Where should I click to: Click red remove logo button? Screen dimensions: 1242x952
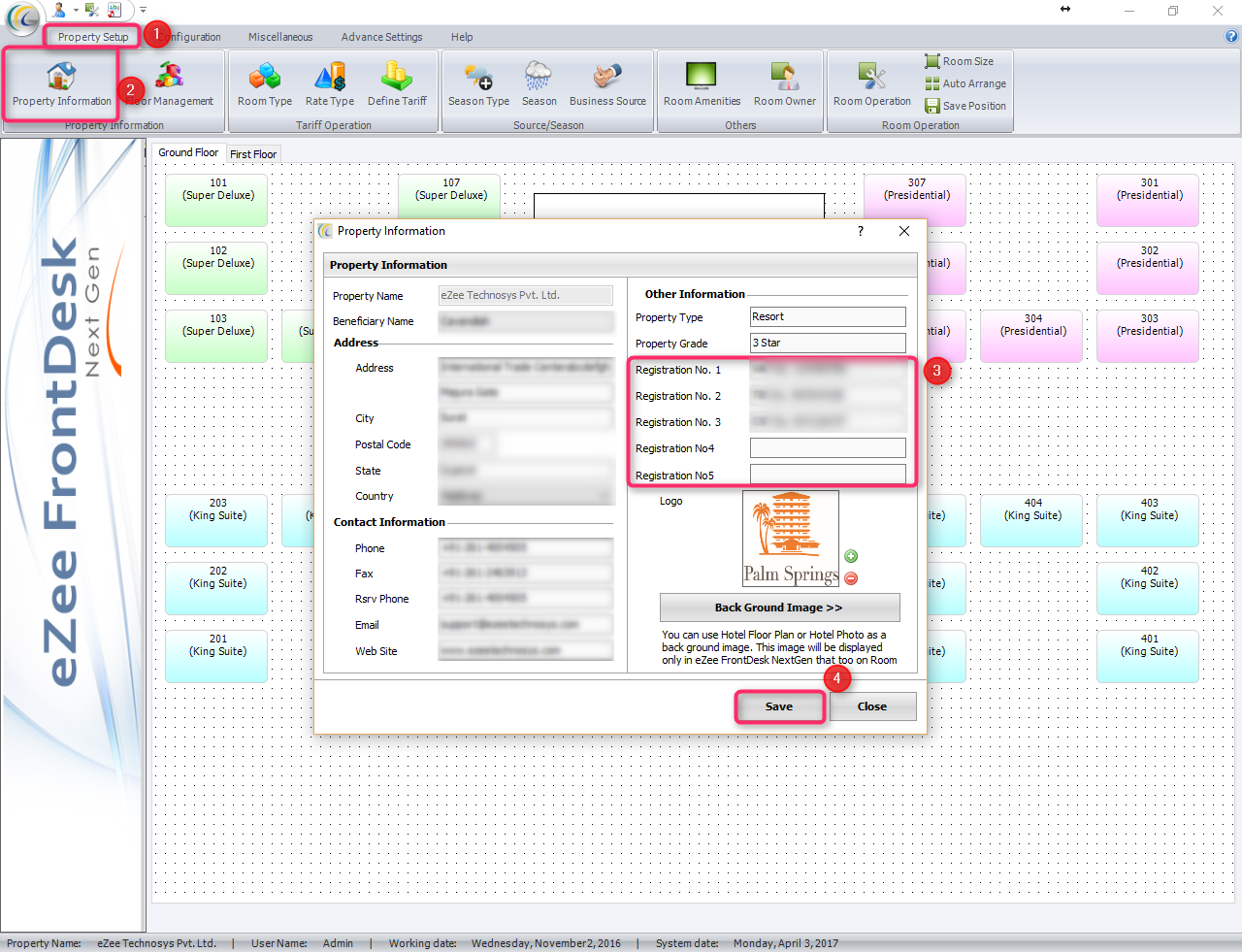[x=851, y=578]
